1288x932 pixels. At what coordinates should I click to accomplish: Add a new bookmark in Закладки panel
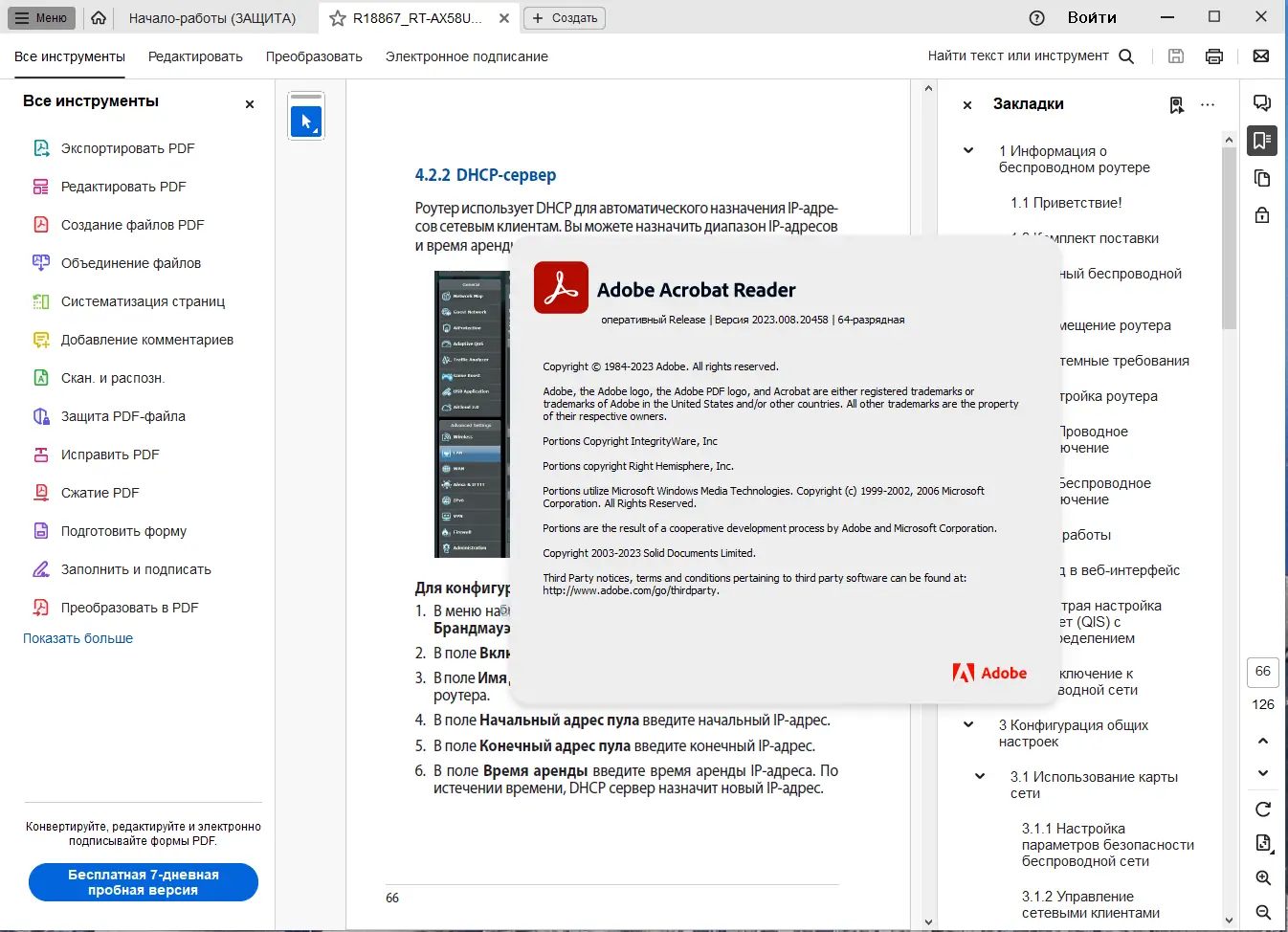(1177, 104)
